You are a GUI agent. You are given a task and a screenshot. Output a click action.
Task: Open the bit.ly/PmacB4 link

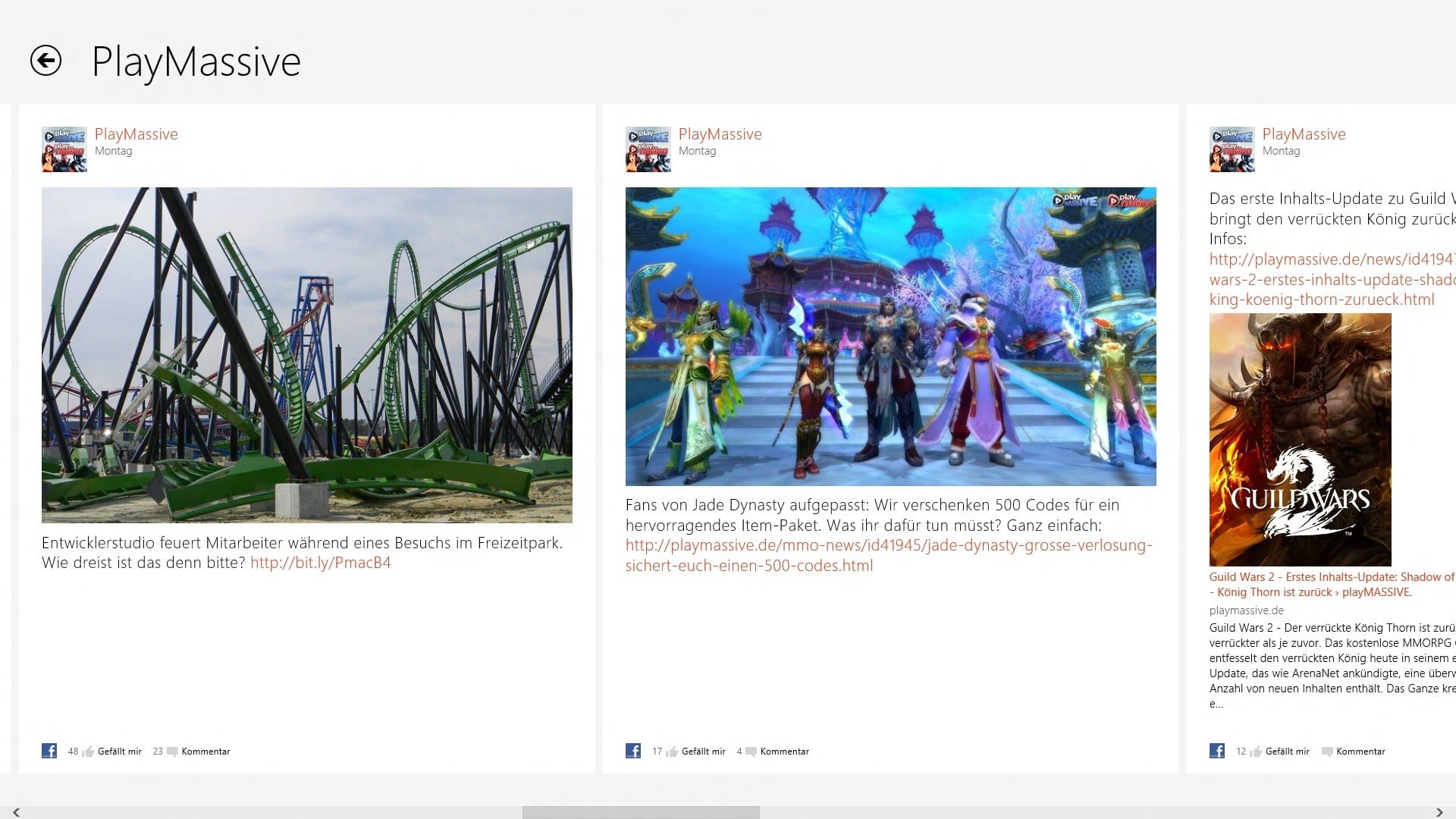tap(320, 563)
